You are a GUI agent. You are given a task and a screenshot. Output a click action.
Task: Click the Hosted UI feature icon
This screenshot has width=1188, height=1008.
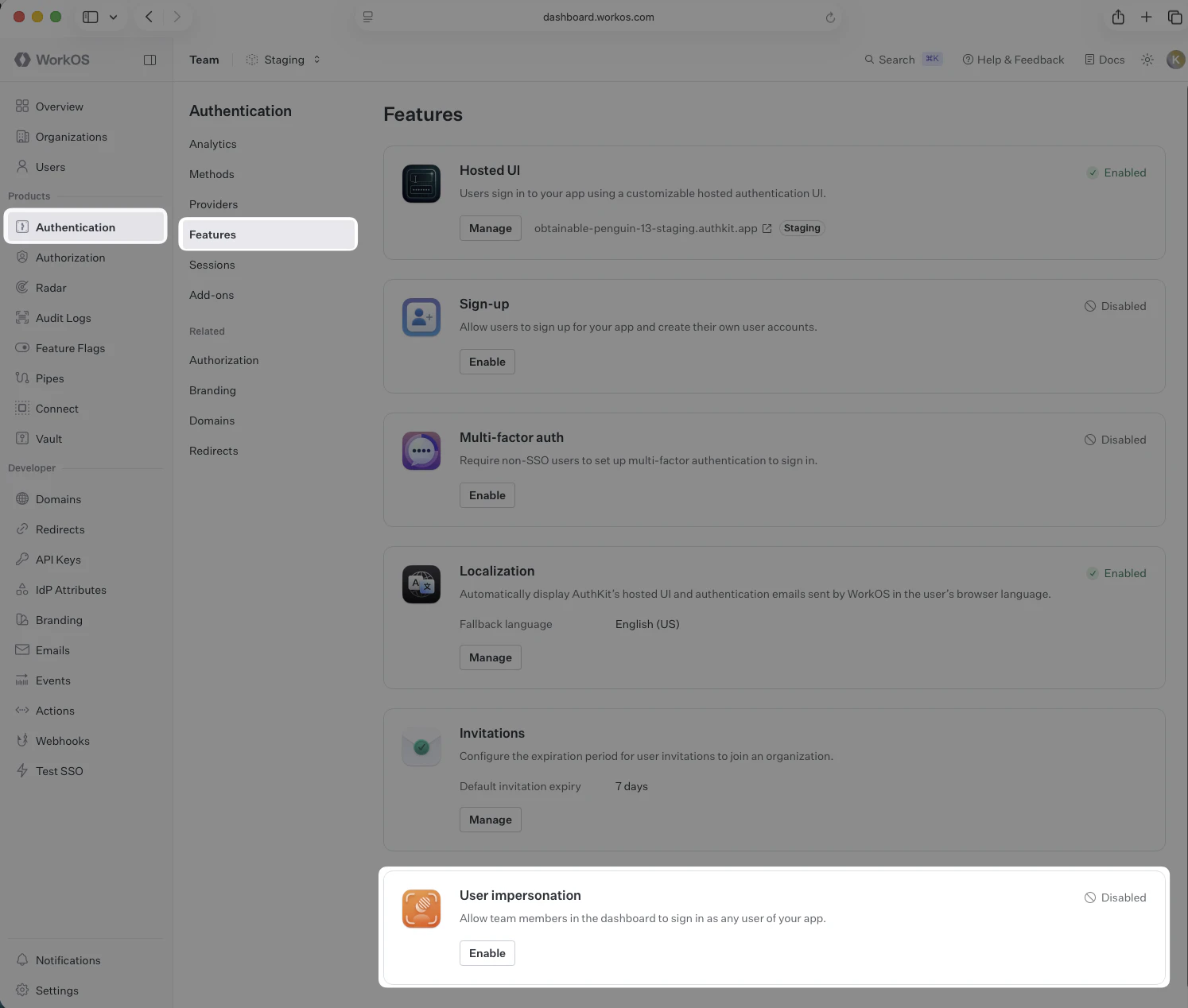421,184
